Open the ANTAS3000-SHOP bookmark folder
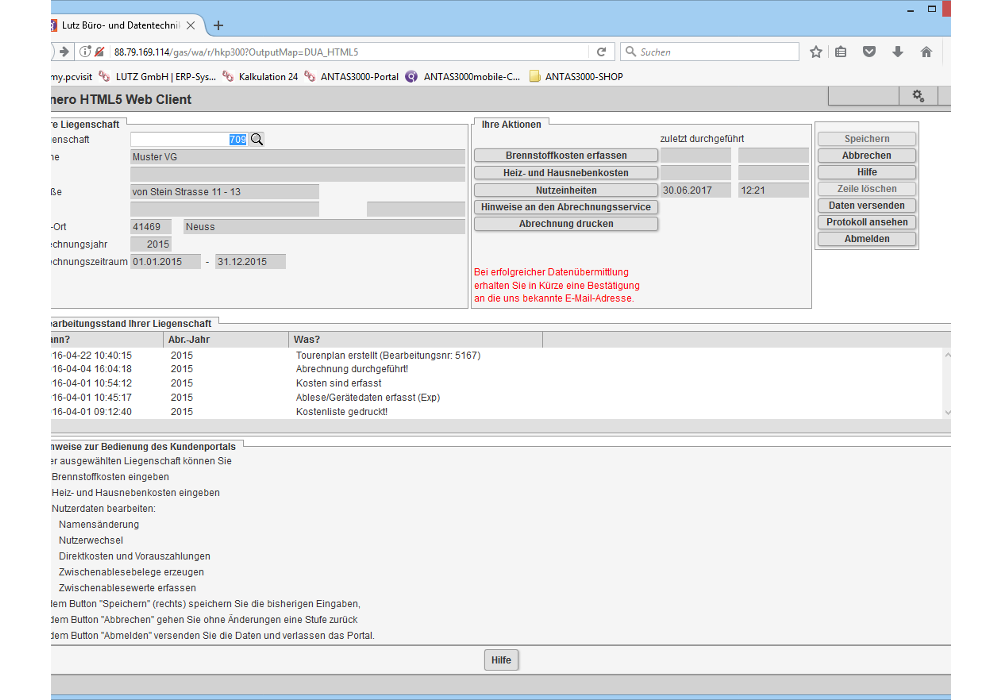 click(576, 76)
